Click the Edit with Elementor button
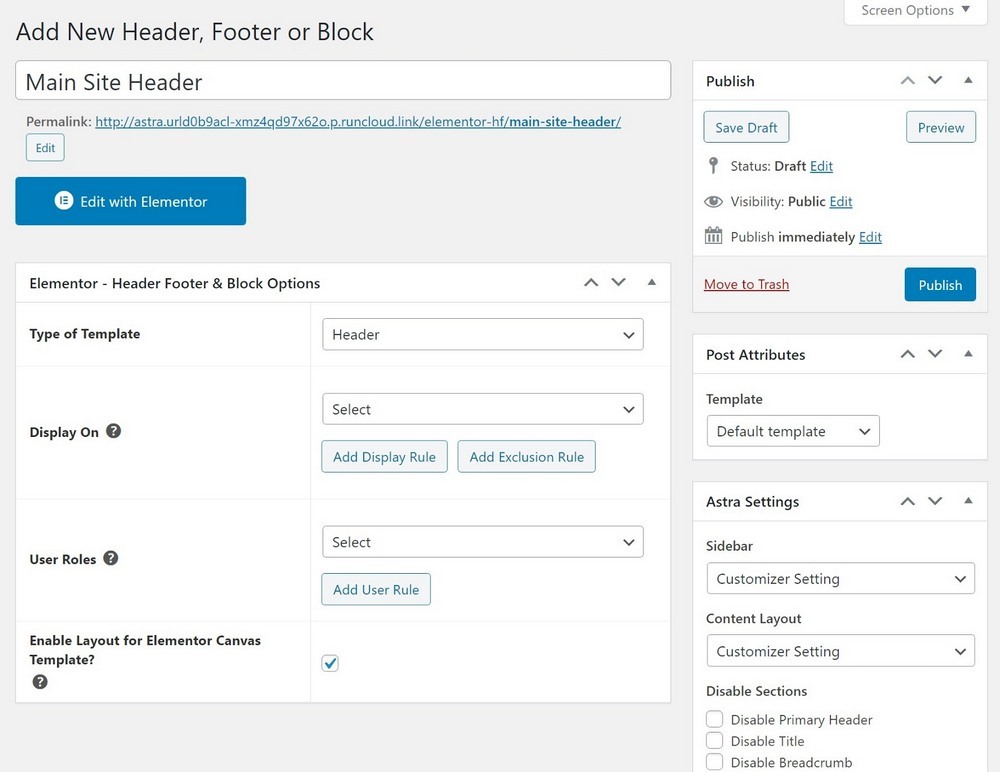The image size is (1000, 772). [131, 201]
